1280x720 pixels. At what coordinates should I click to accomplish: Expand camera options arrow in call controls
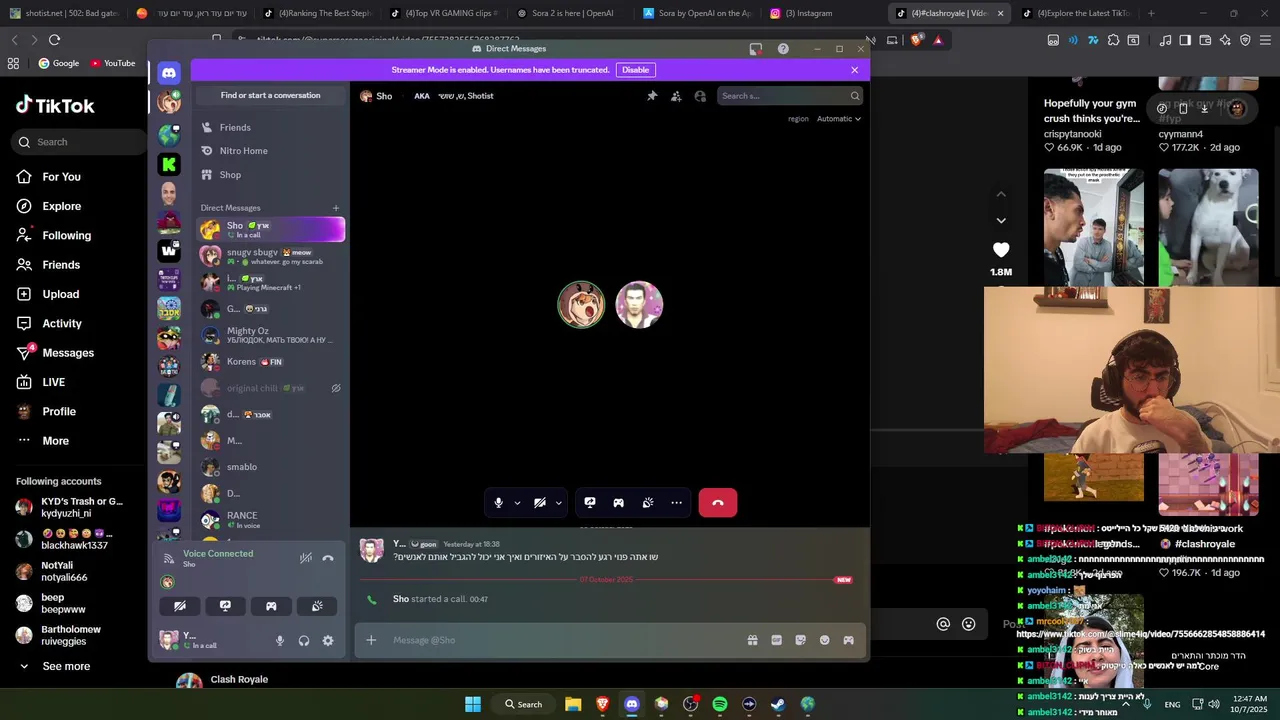coord(558,503)
